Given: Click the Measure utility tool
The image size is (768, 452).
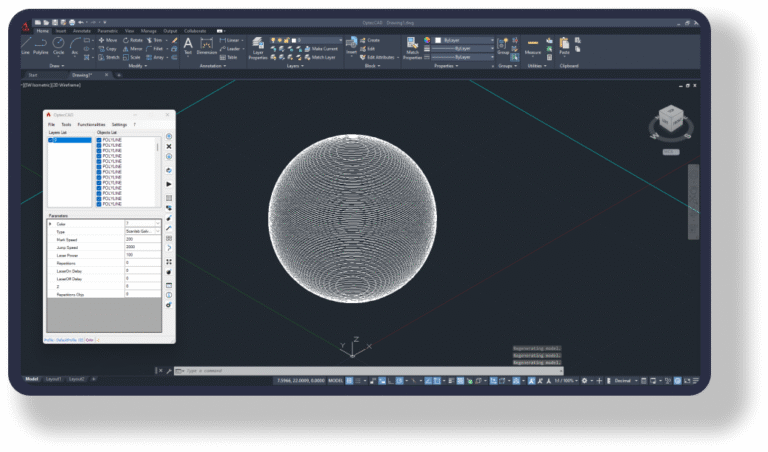Looking at the screenshot, I should (x=533, y=46).
